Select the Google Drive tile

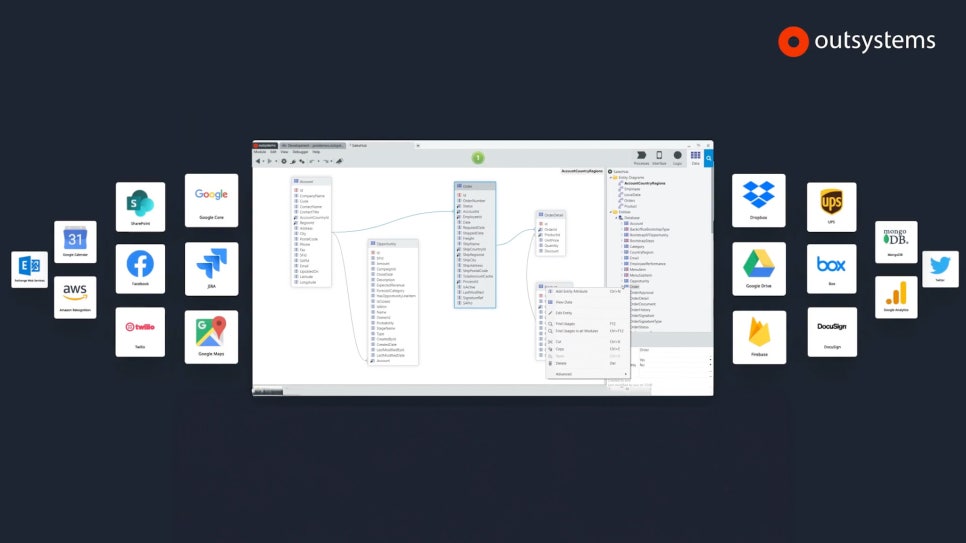759,269
